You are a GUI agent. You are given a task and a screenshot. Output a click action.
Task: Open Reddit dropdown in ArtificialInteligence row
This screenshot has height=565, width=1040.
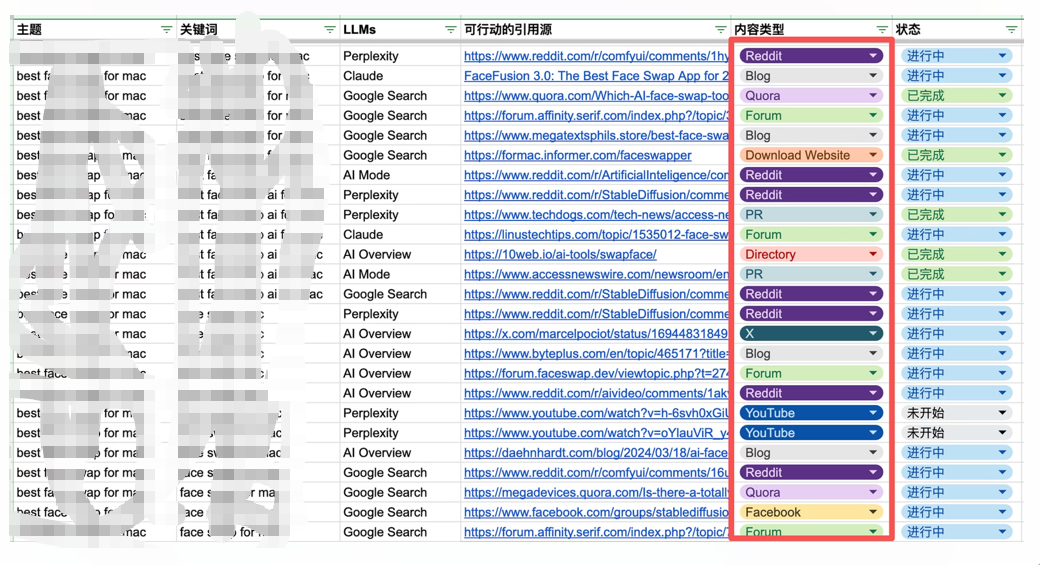click(811, 175)
